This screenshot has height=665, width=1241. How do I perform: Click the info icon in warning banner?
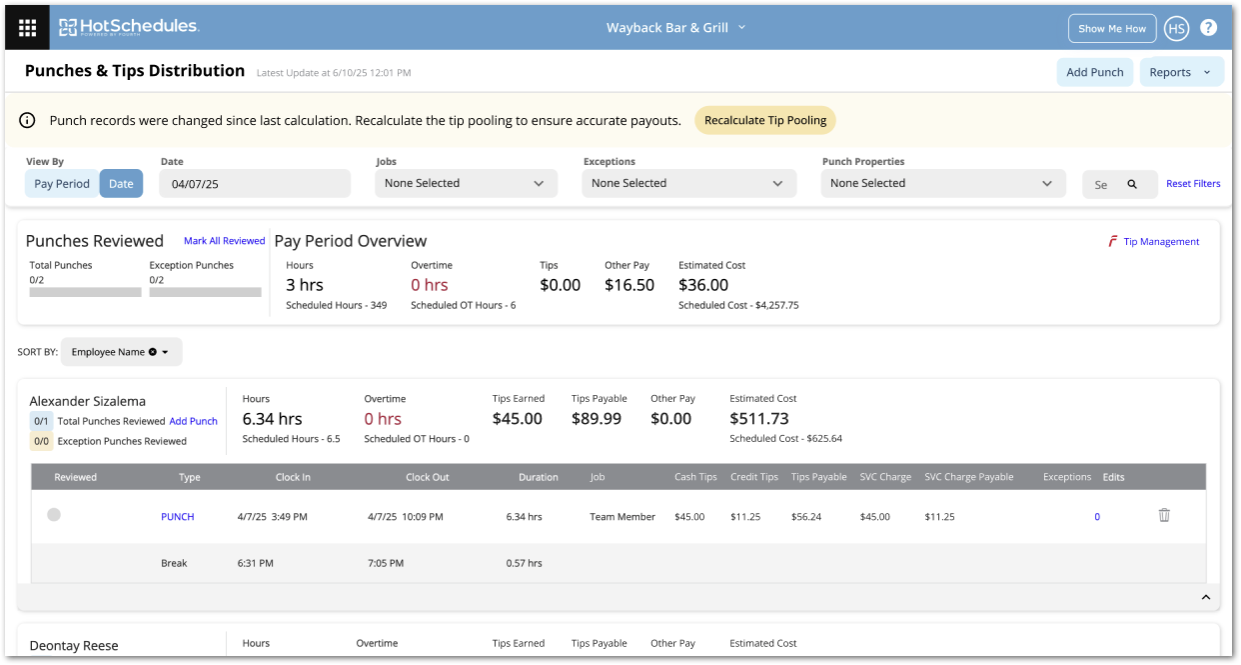click(x=27, y=121)
